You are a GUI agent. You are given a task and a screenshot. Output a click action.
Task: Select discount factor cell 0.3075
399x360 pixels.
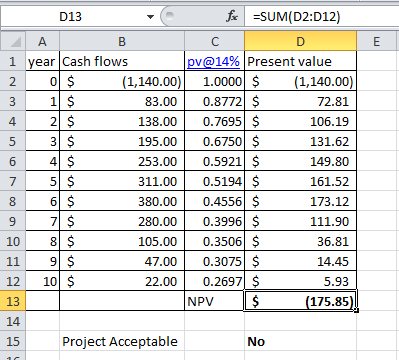coord(214,261)
